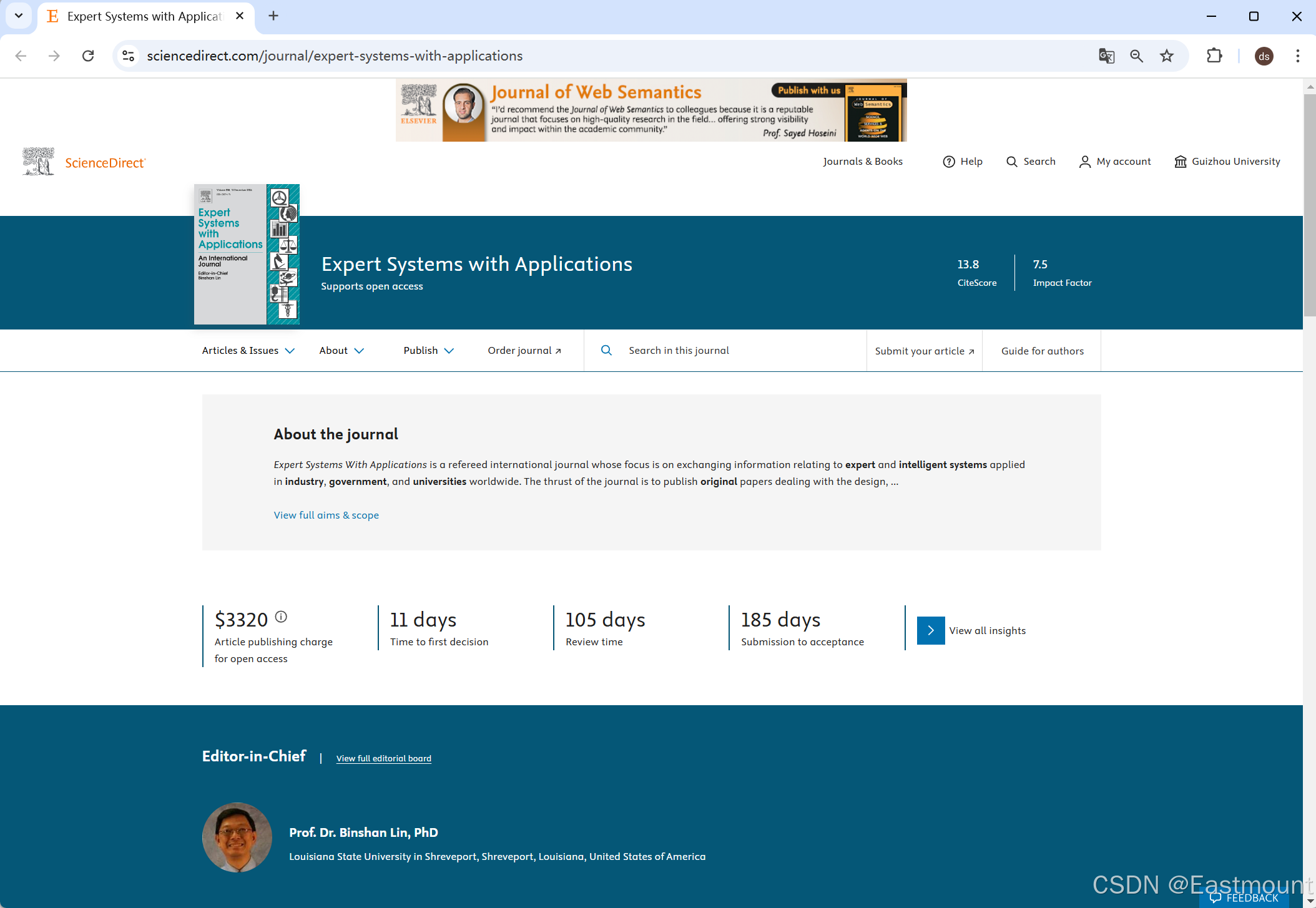
Task: Click the View full aims & scope link
Action: [326, 515]
